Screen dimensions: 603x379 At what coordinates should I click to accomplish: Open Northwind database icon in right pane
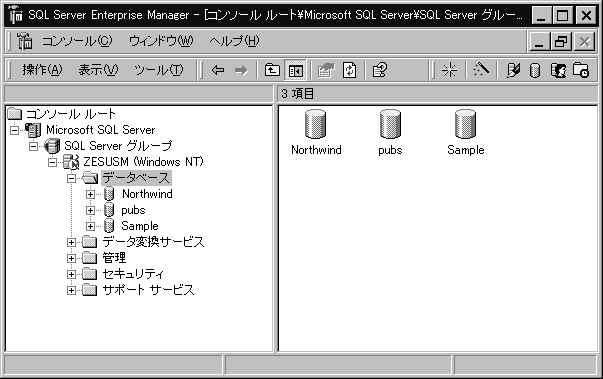point(315,124)
